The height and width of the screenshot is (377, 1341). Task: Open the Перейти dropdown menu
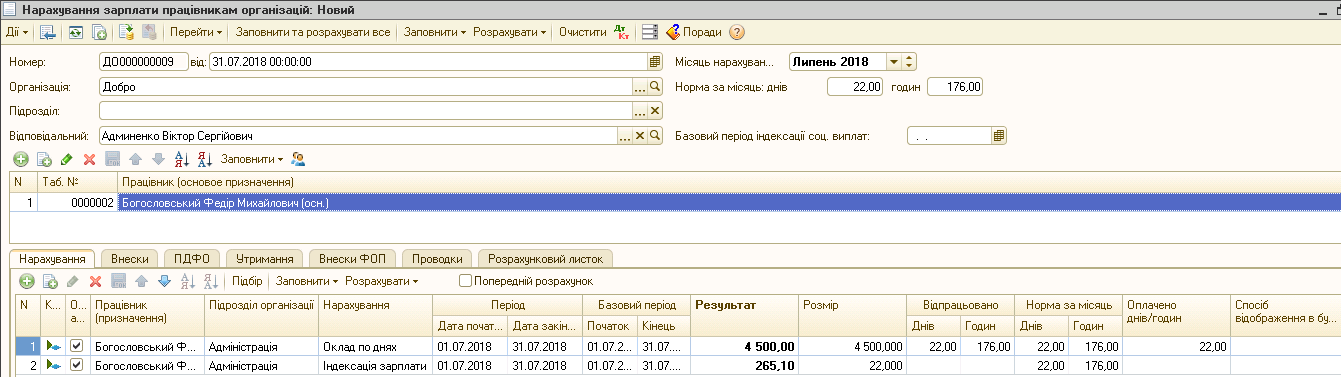pyautogui.click(x=196, y=32)
